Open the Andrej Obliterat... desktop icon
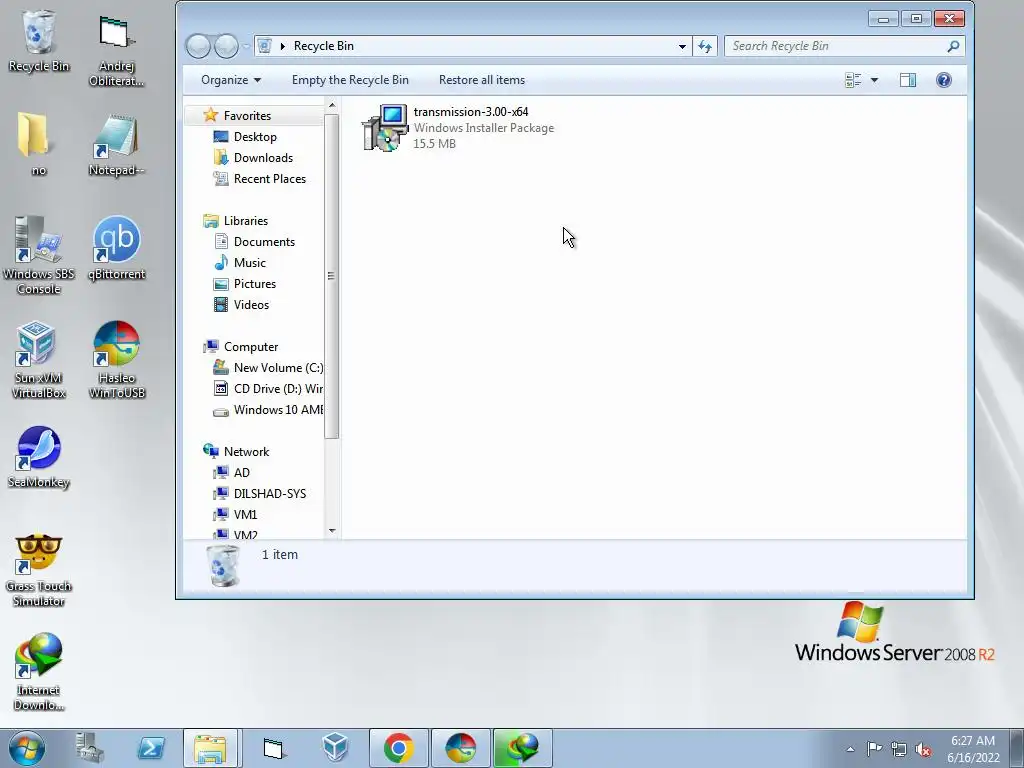The height and width of the screenshot is (768, 1024). tap(116, 51)
